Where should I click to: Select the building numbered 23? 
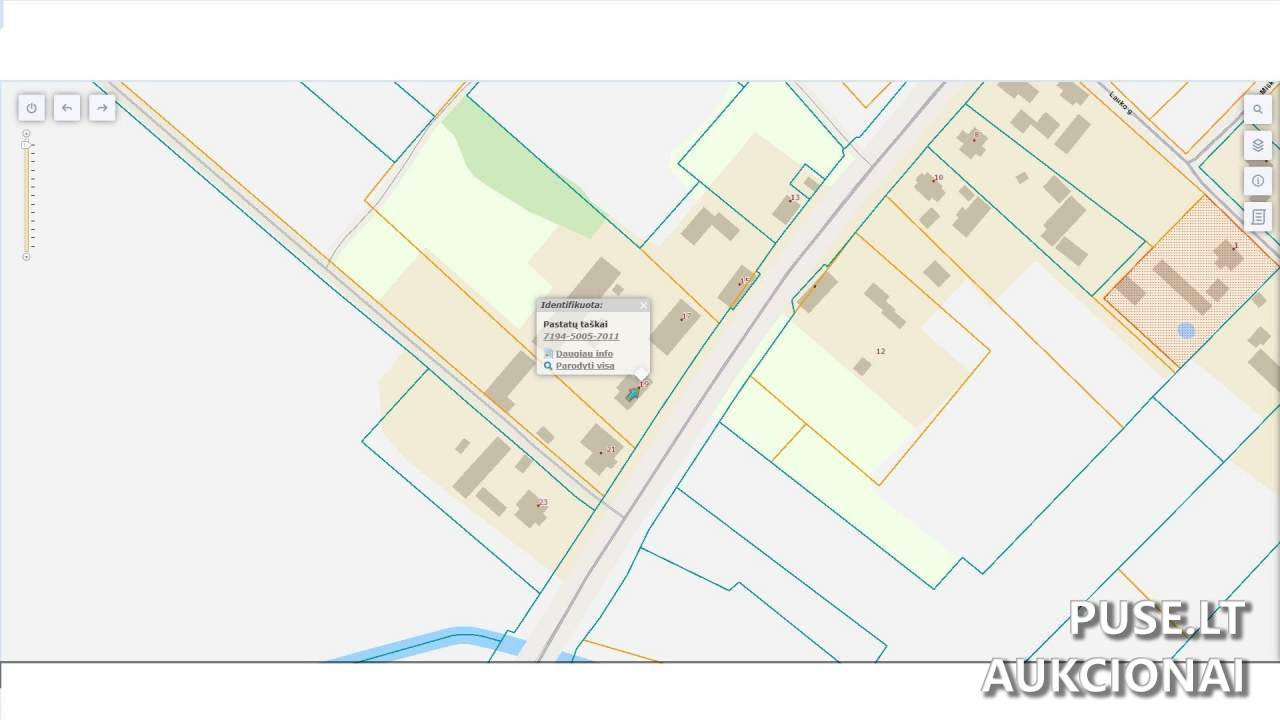point(531,509)
